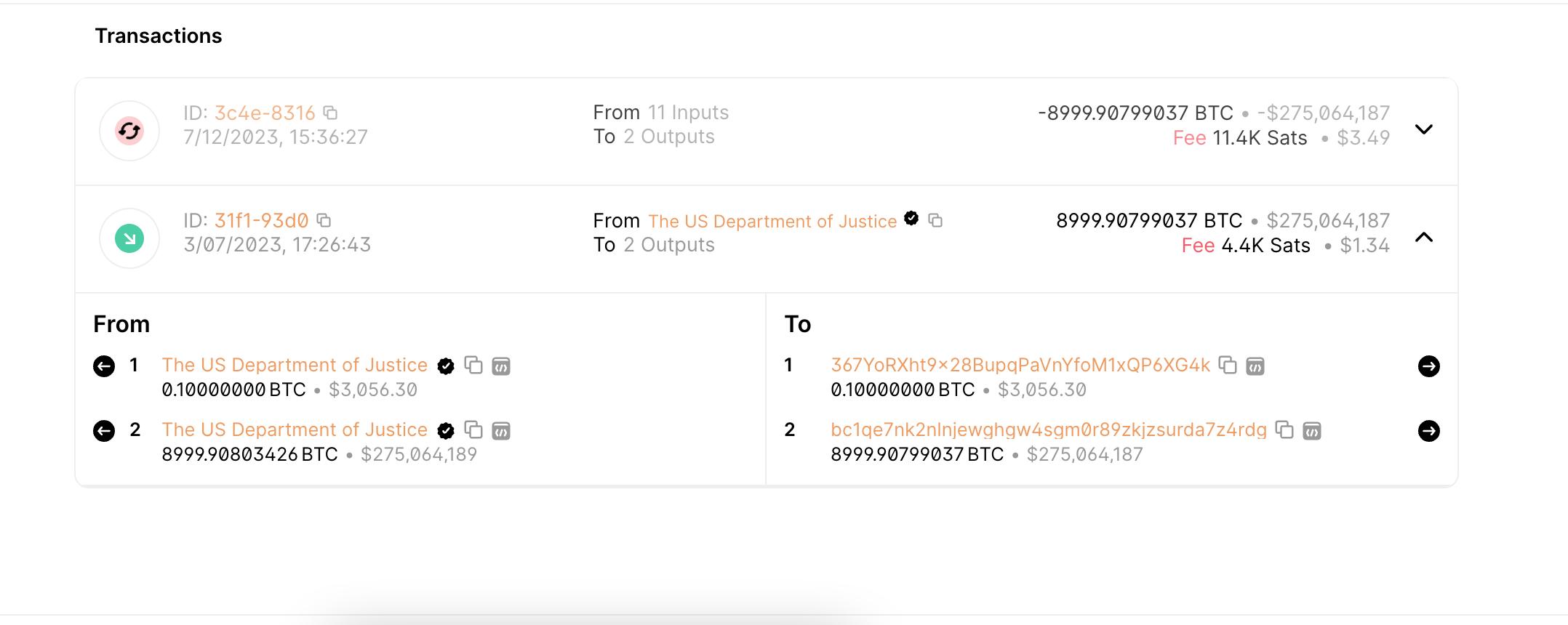Screen dimensions: 1568x625
Task: Copy the bc1qe7nk2nlnjewghgw output address
Action: (1285, 430)
